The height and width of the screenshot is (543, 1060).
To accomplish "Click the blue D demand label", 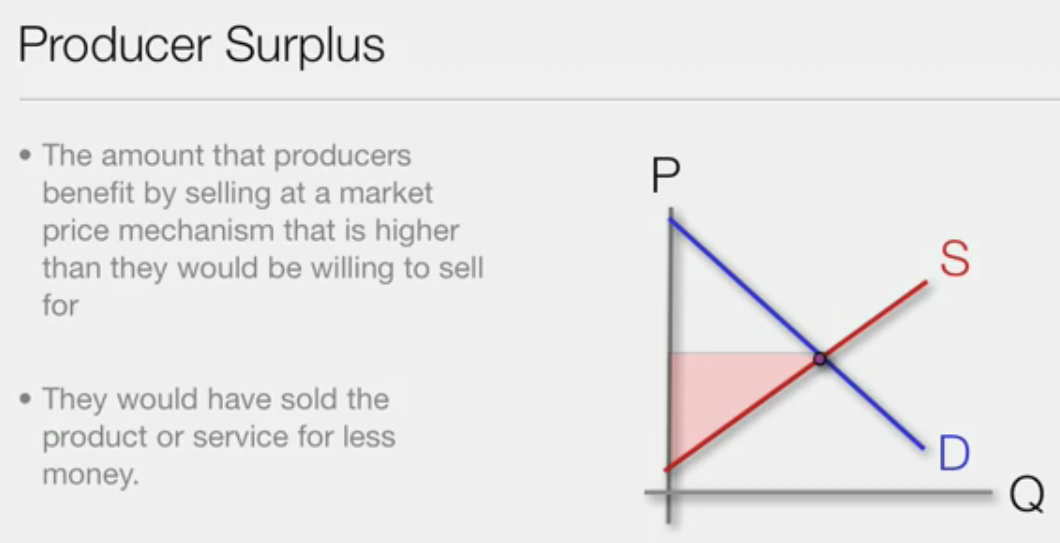I will [x=954, y=453].
